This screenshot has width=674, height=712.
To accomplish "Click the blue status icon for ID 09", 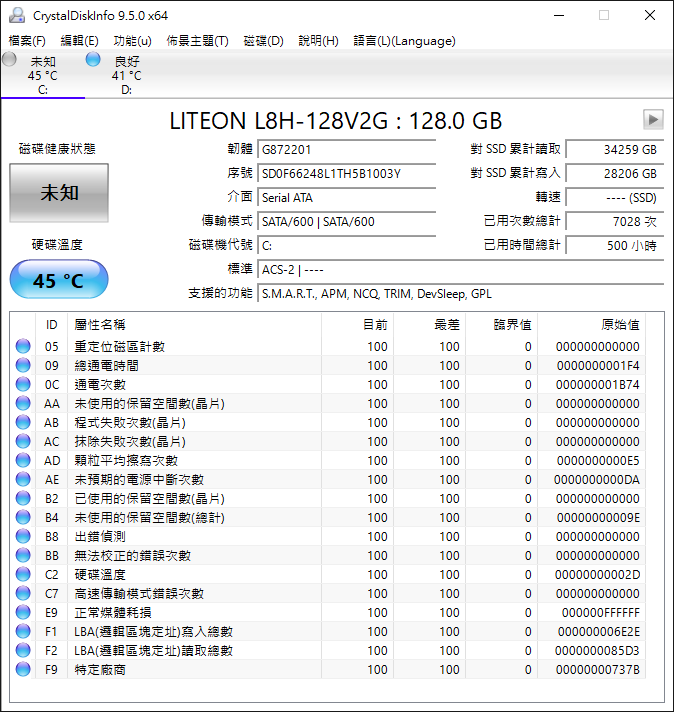I will tap(23, 365).
